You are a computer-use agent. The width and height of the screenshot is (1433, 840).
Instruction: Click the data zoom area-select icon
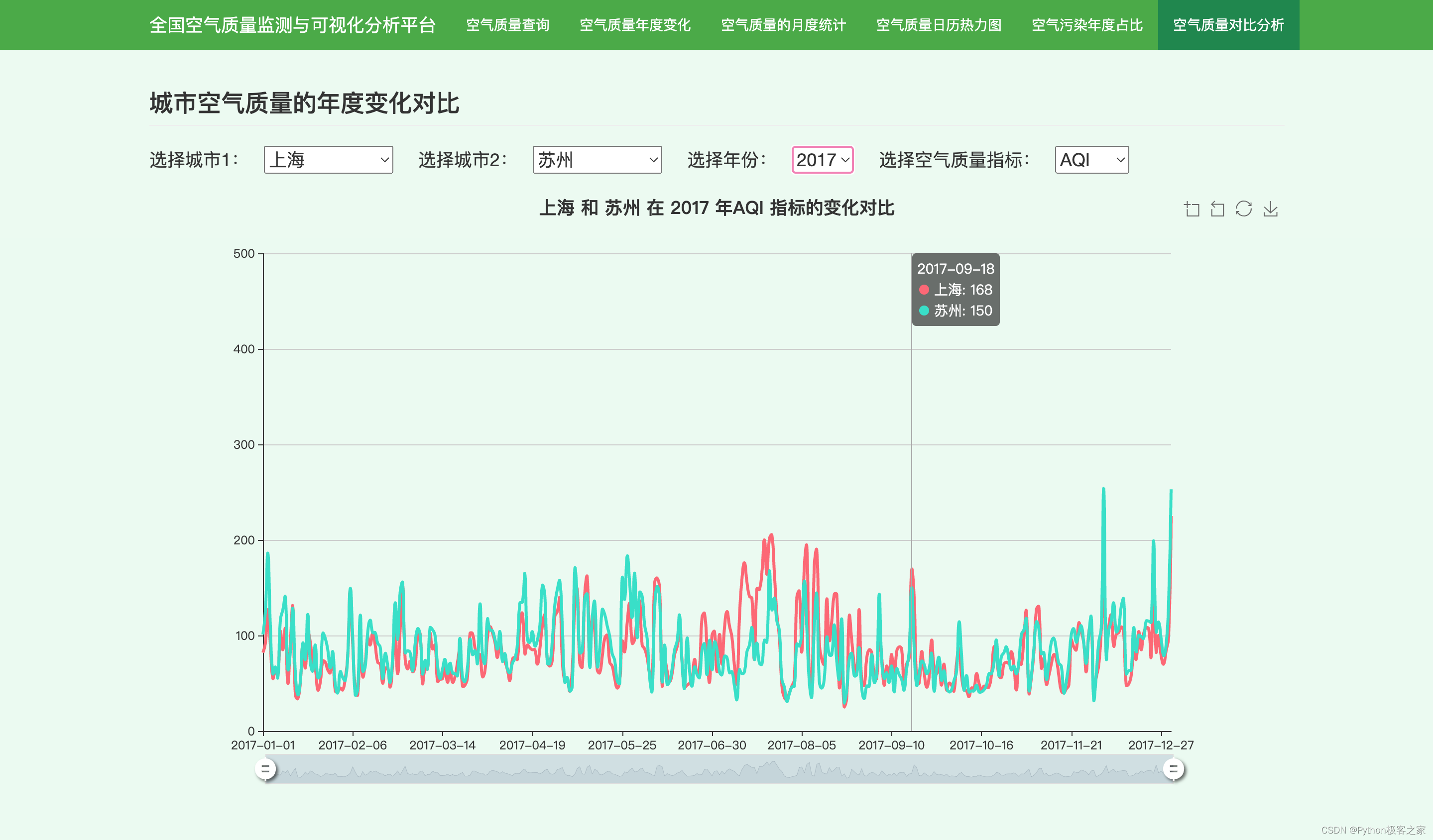click(x=1192, y=209)
